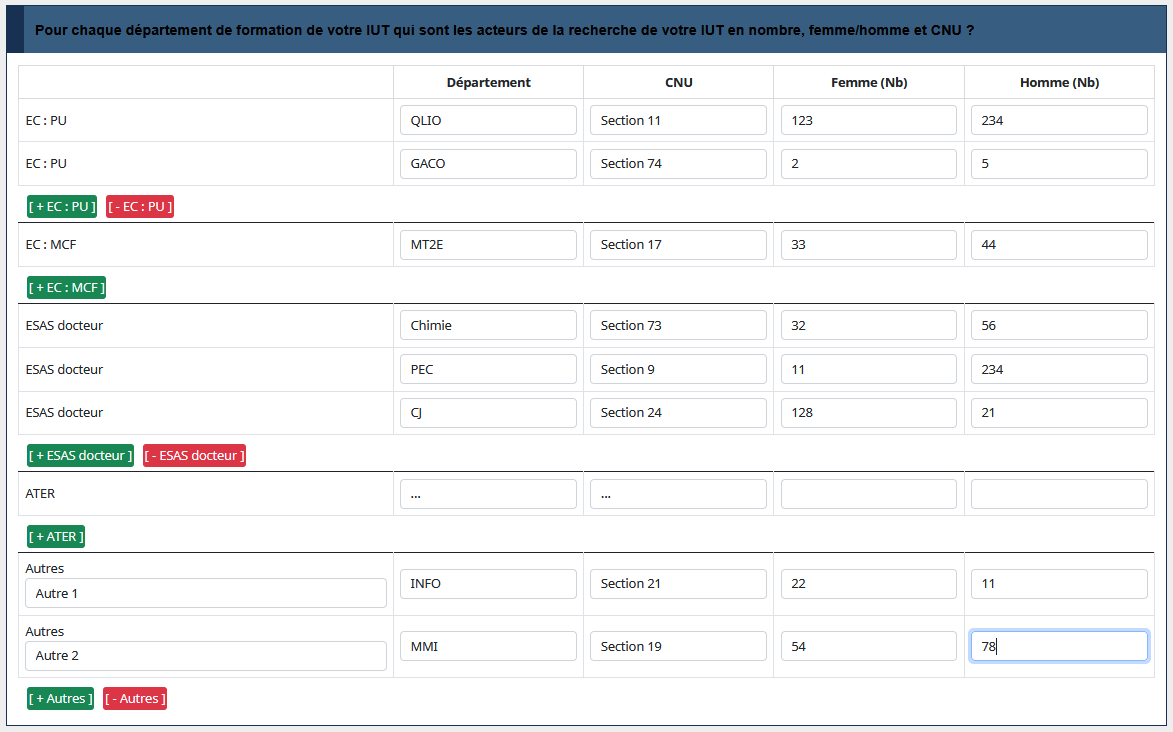The width and height of the screenshot is (1173, 732).
Task: Click the [ + ATER ] button
Action: [x=56, y=537]
